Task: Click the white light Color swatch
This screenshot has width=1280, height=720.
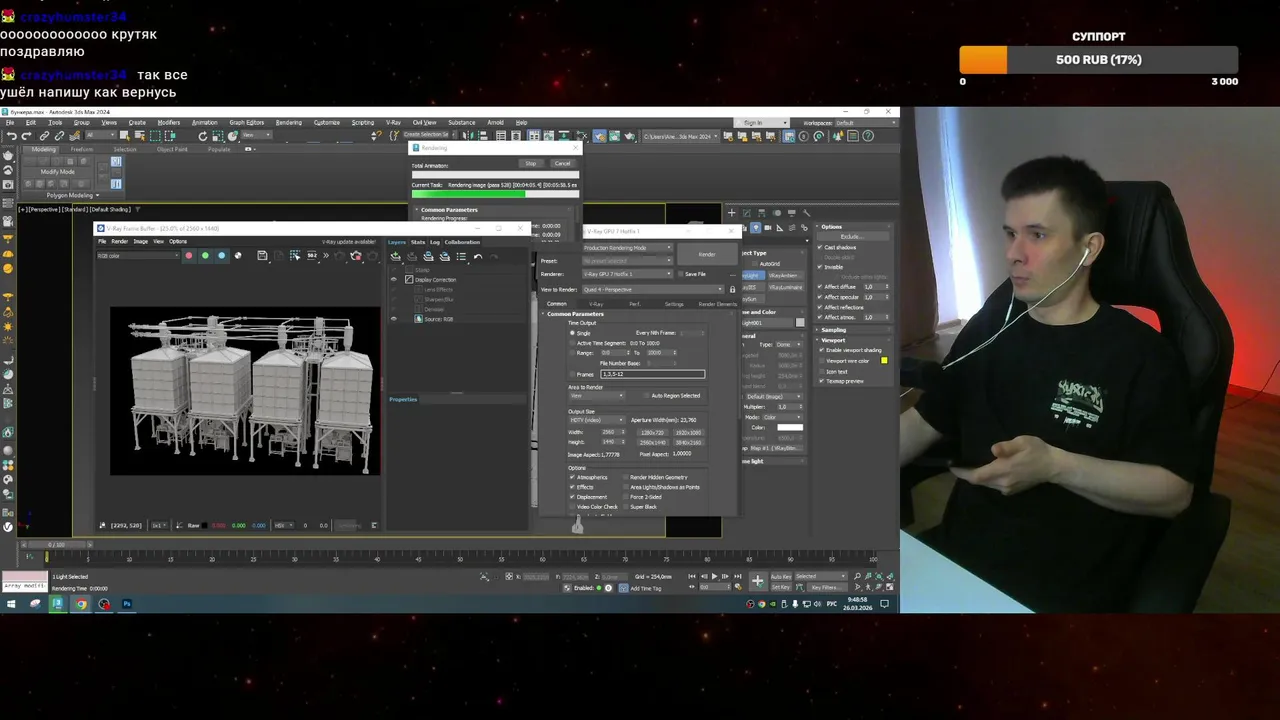Action: pos(790,428)
